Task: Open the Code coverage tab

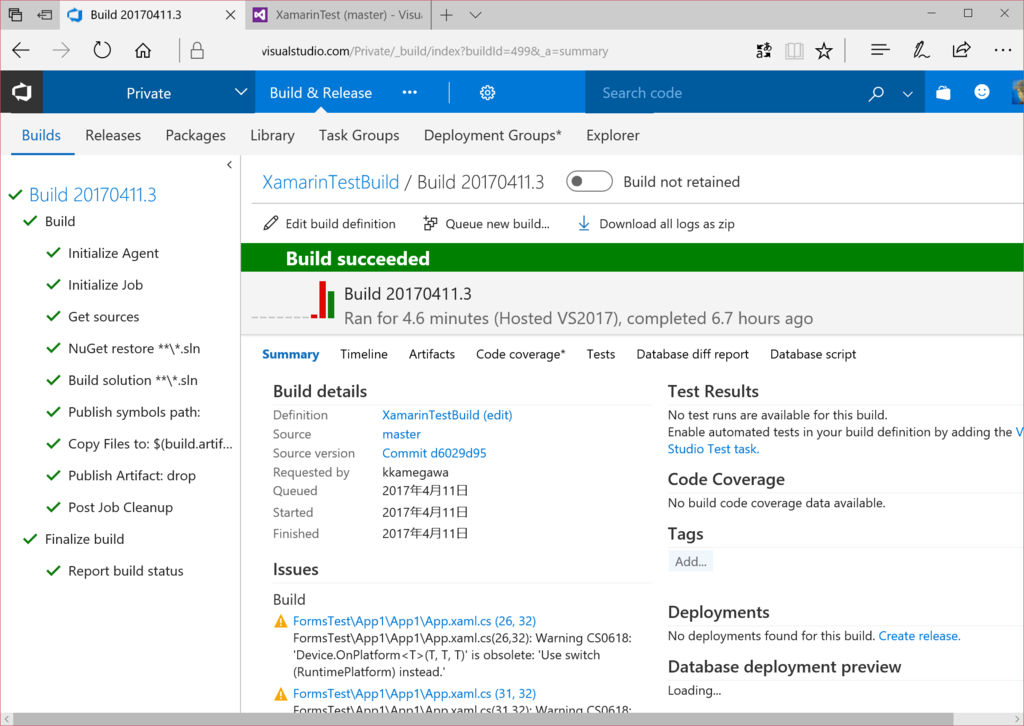Action: click(x=520, y=354)
